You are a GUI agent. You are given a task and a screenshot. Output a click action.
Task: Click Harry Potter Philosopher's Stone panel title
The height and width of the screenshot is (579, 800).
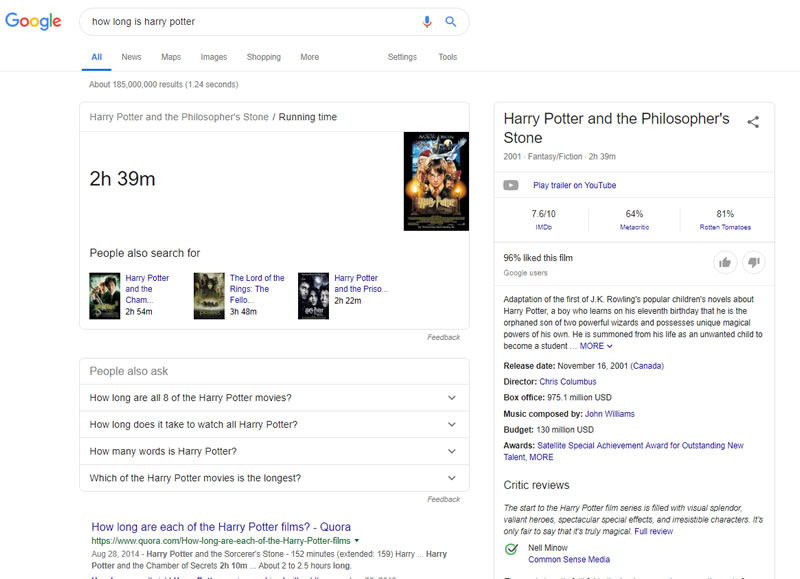click(x=616, y=128)
